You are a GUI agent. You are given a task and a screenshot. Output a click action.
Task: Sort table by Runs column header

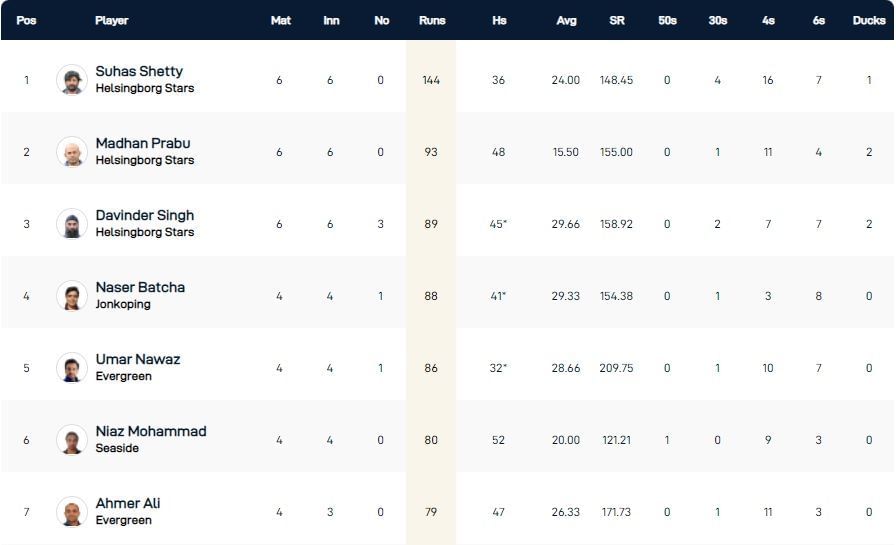point(432,20)
